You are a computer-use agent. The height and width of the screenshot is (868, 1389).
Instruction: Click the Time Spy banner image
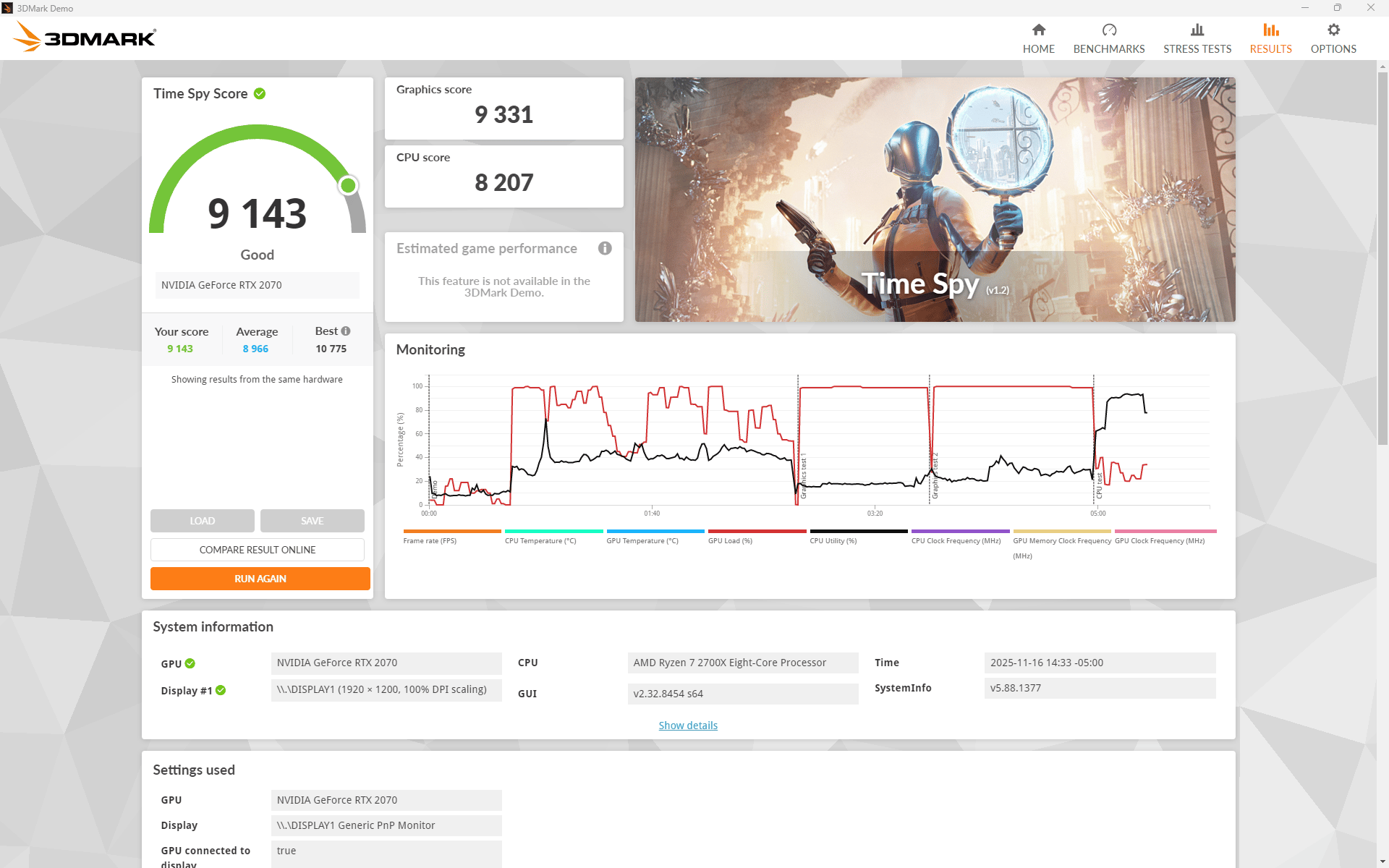[935, 200]
